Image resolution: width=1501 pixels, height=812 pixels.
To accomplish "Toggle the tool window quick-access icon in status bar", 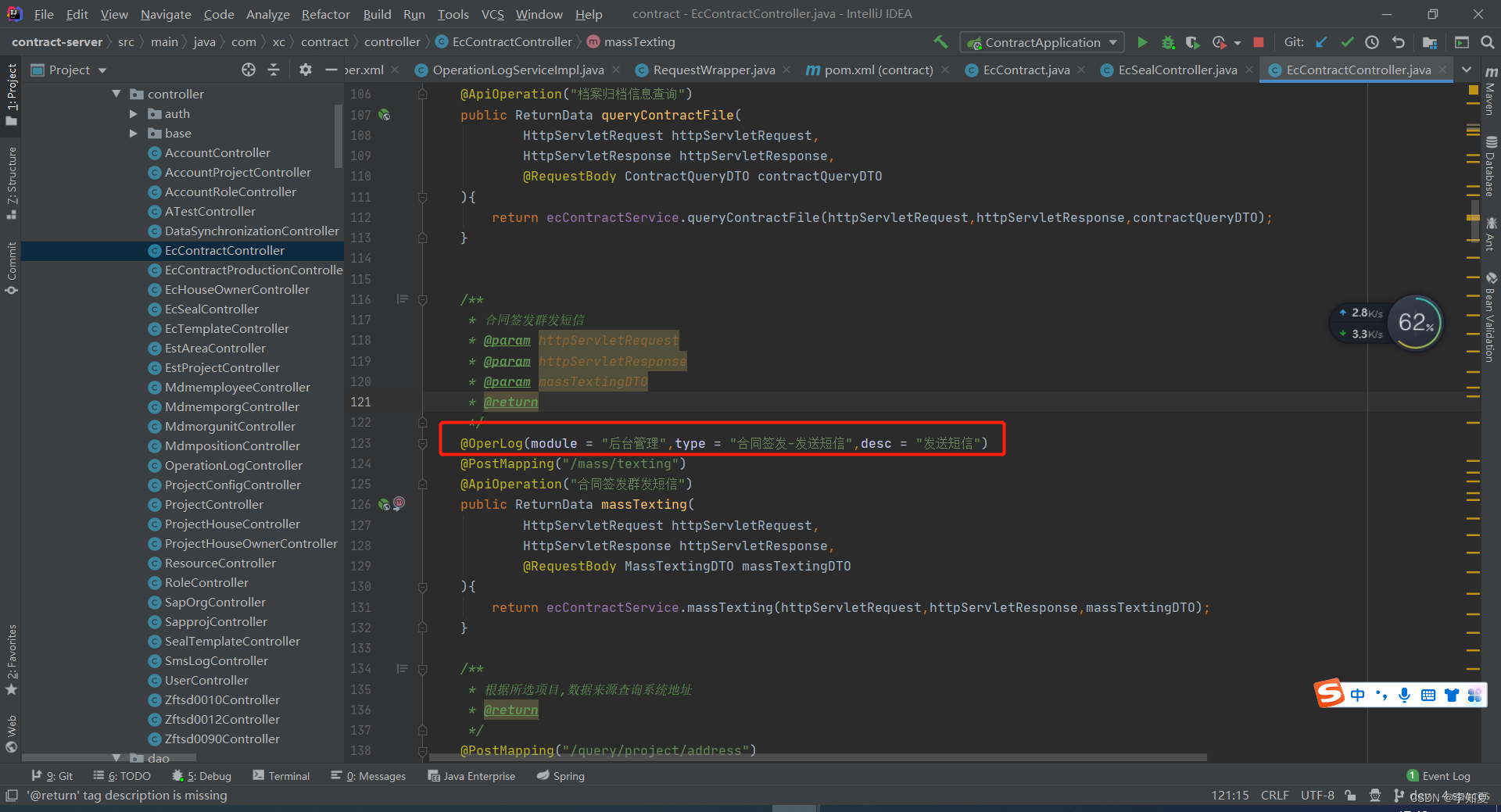I will pyautogui.click(x=11, y=796).
